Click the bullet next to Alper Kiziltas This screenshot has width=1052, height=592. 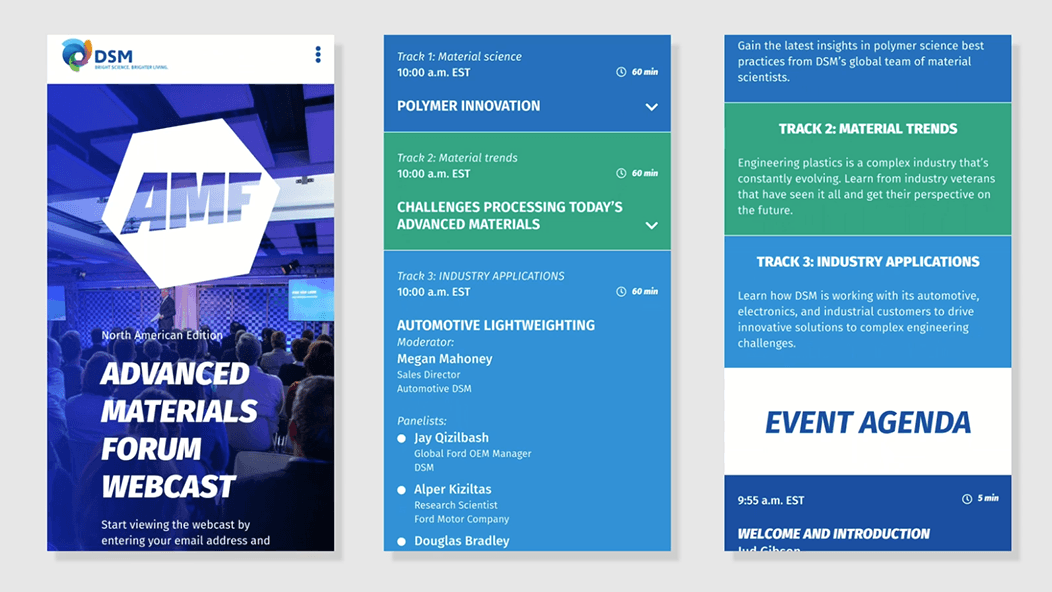pos(401,490)
